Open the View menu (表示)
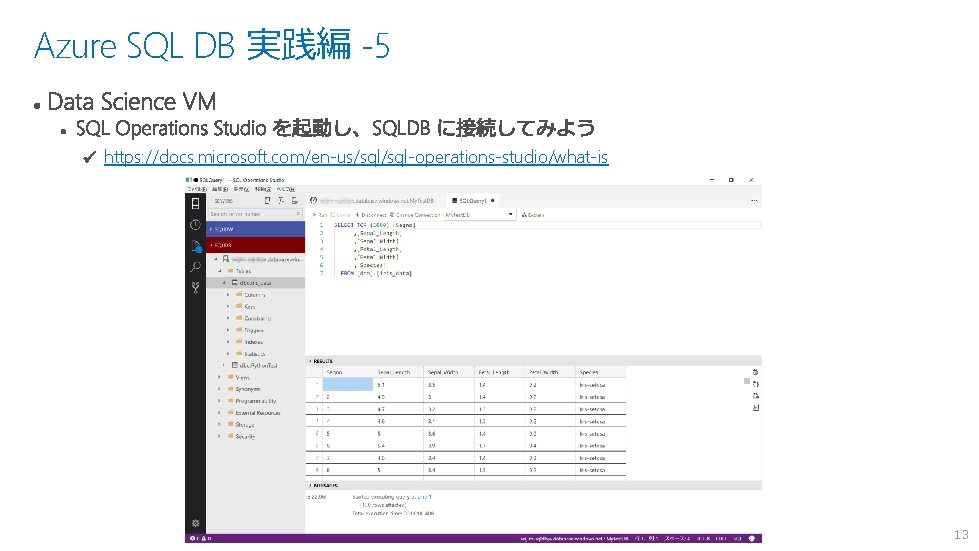979x551 pixels. (241, 189)
